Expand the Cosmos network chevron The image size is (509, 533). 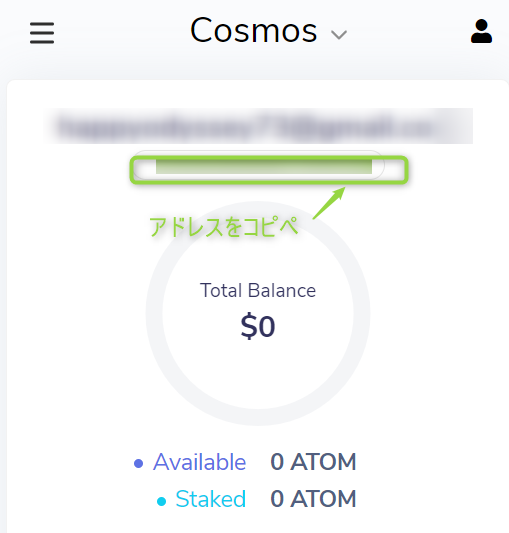point(339,35)
